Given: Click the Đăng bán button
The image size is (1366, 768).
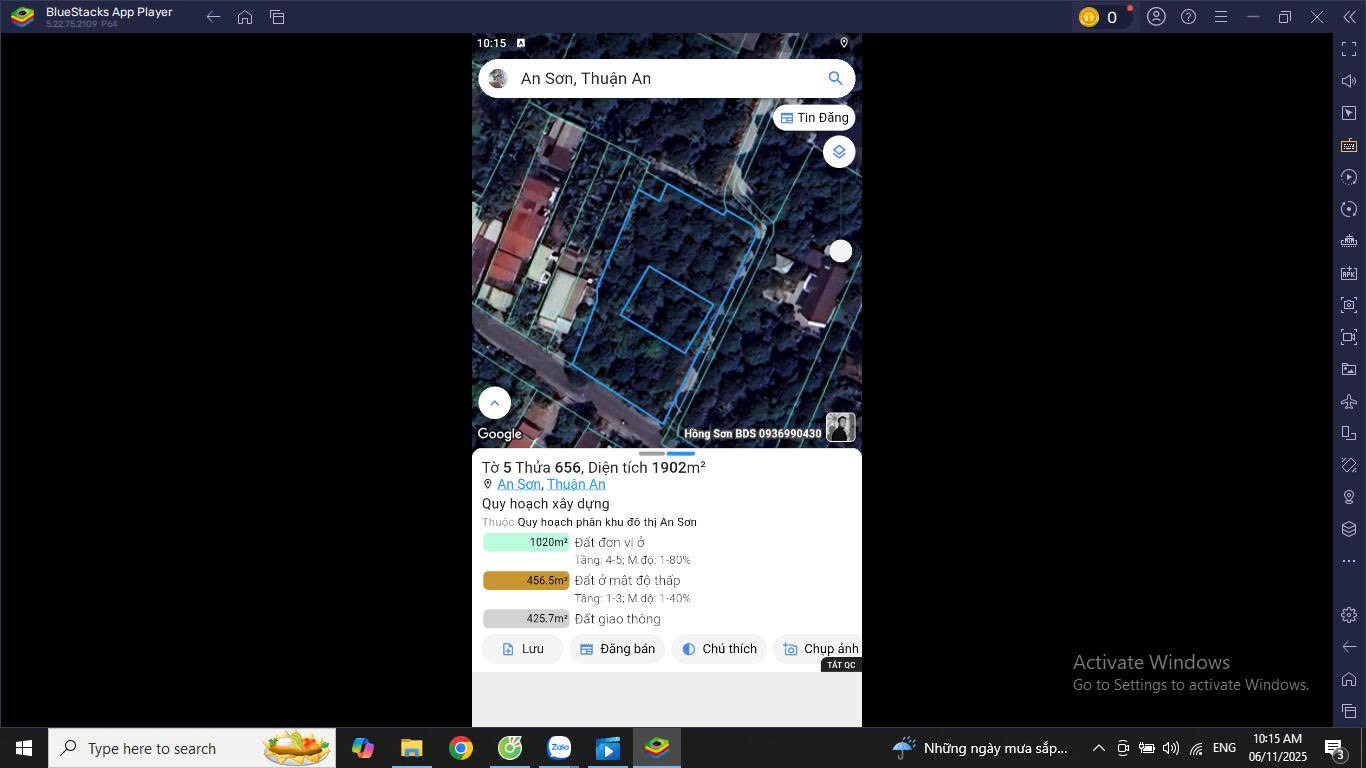Looking at the screenshot, I should 617,649.
